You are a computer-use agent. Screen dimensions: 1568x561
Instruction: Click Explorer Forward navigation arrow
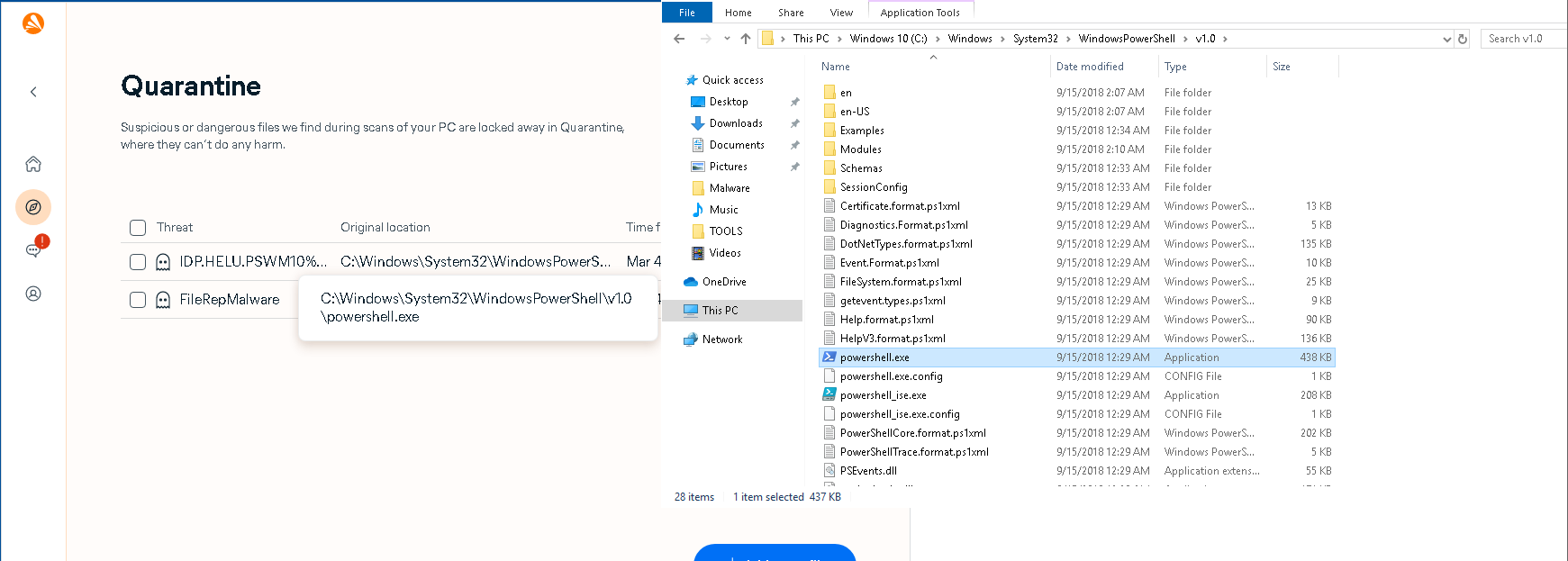click(x=705, y=39)
